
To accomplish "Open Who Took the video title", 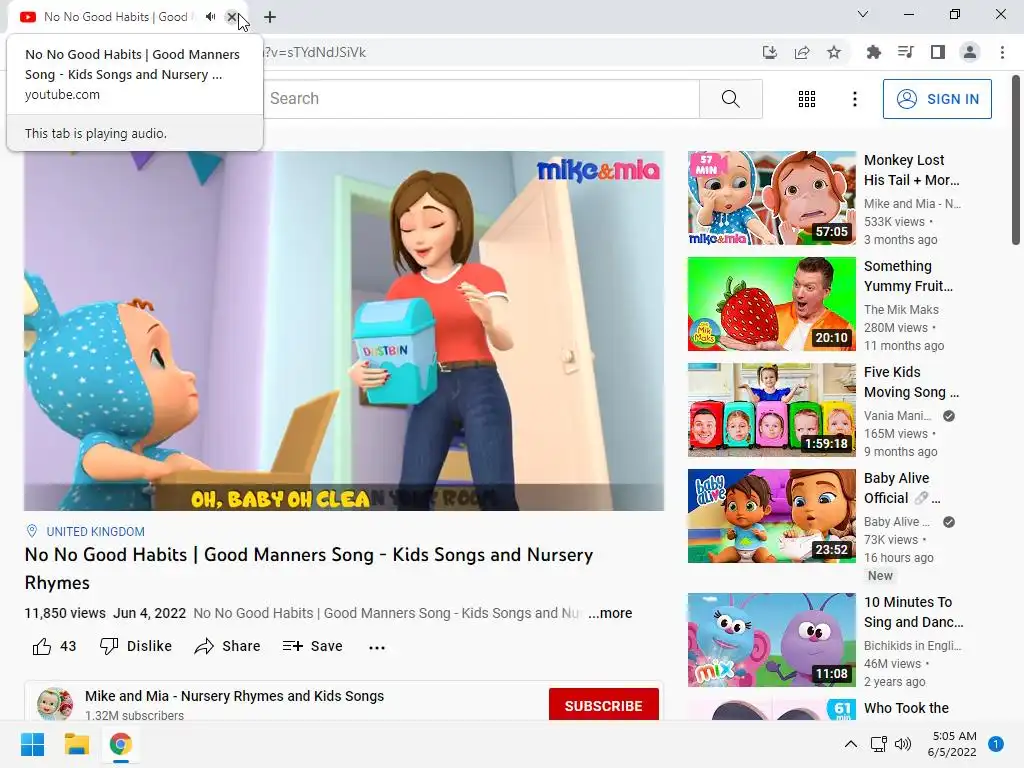I will pos(906,708).
